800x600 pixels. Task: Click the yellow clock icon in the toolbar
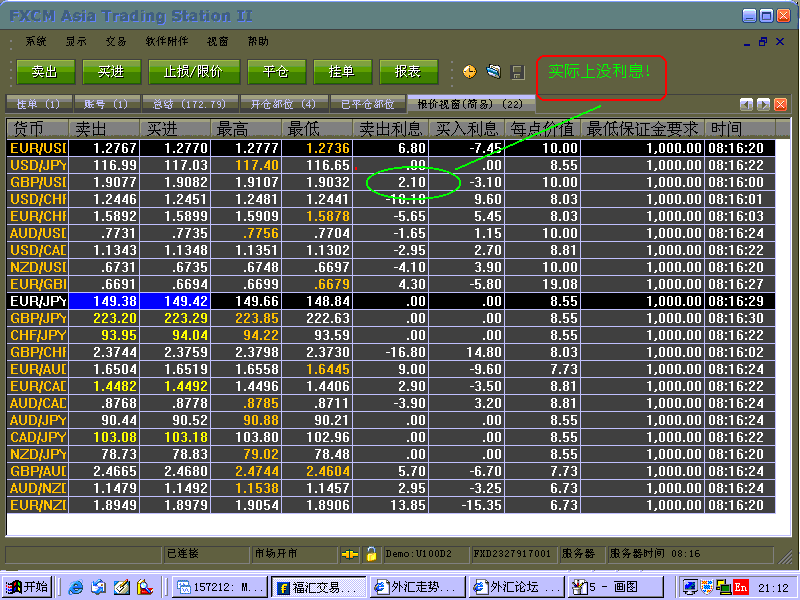[x=470, y=72]
